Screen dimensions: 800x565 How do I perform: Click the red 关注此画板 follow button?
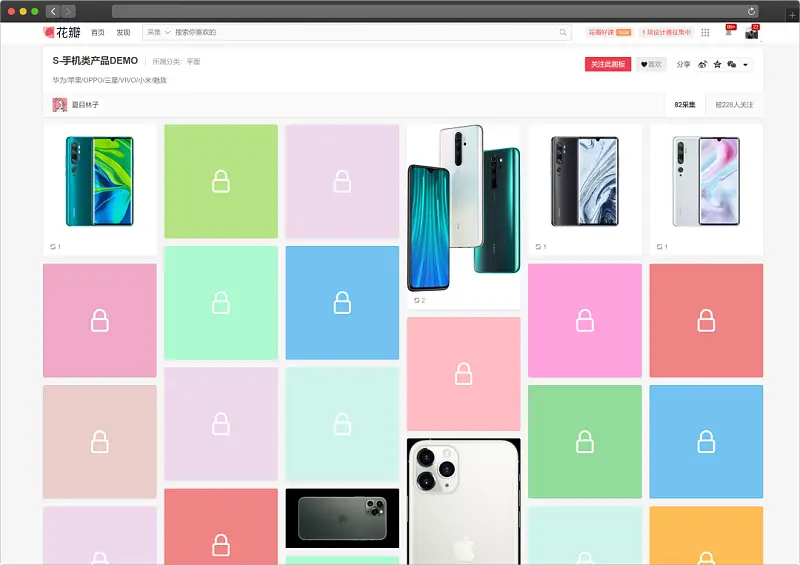(608, 64)
